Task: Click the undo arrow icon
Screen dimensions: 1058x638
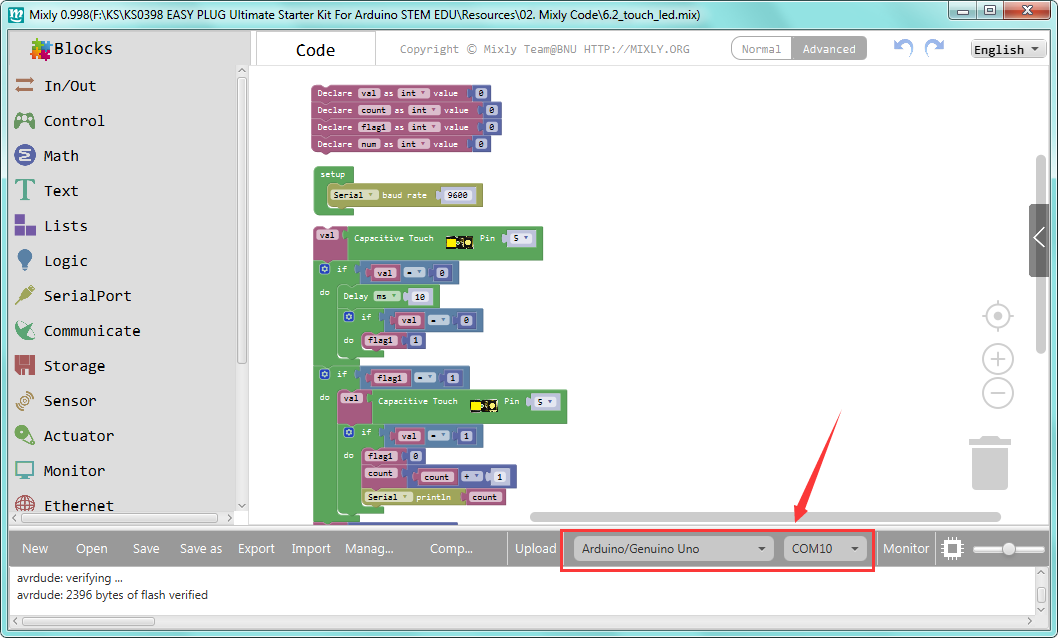Action: tap(903, 48)
